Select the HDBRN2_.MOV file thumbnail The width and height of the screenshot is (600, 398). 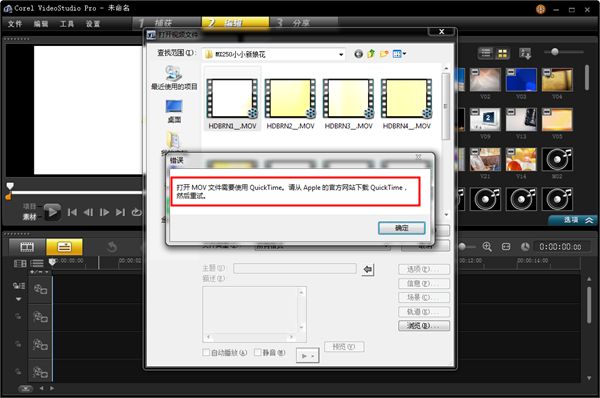click(290, 99)
